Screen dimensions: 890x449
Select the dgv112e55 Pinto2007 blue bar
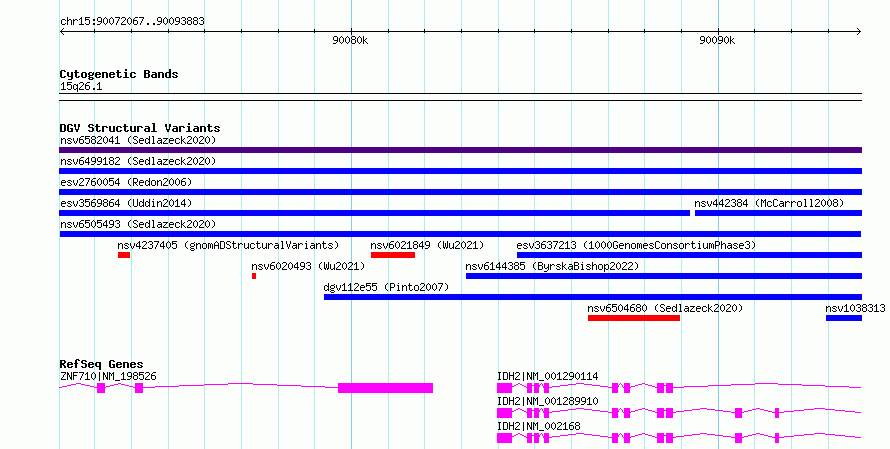click(x=593, y=297)
